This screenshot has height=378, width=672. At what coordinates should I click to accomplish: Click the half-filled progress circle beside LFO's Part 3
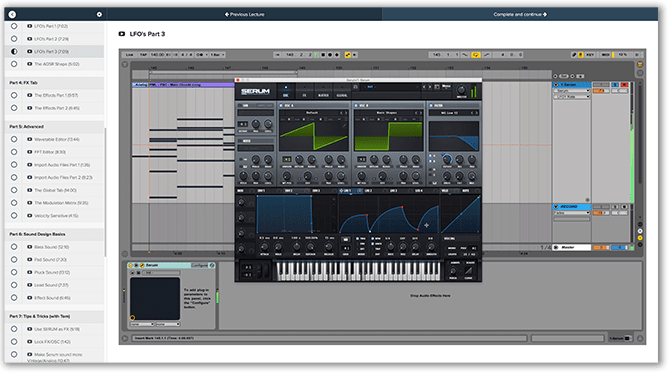click(x=14, y=51)
